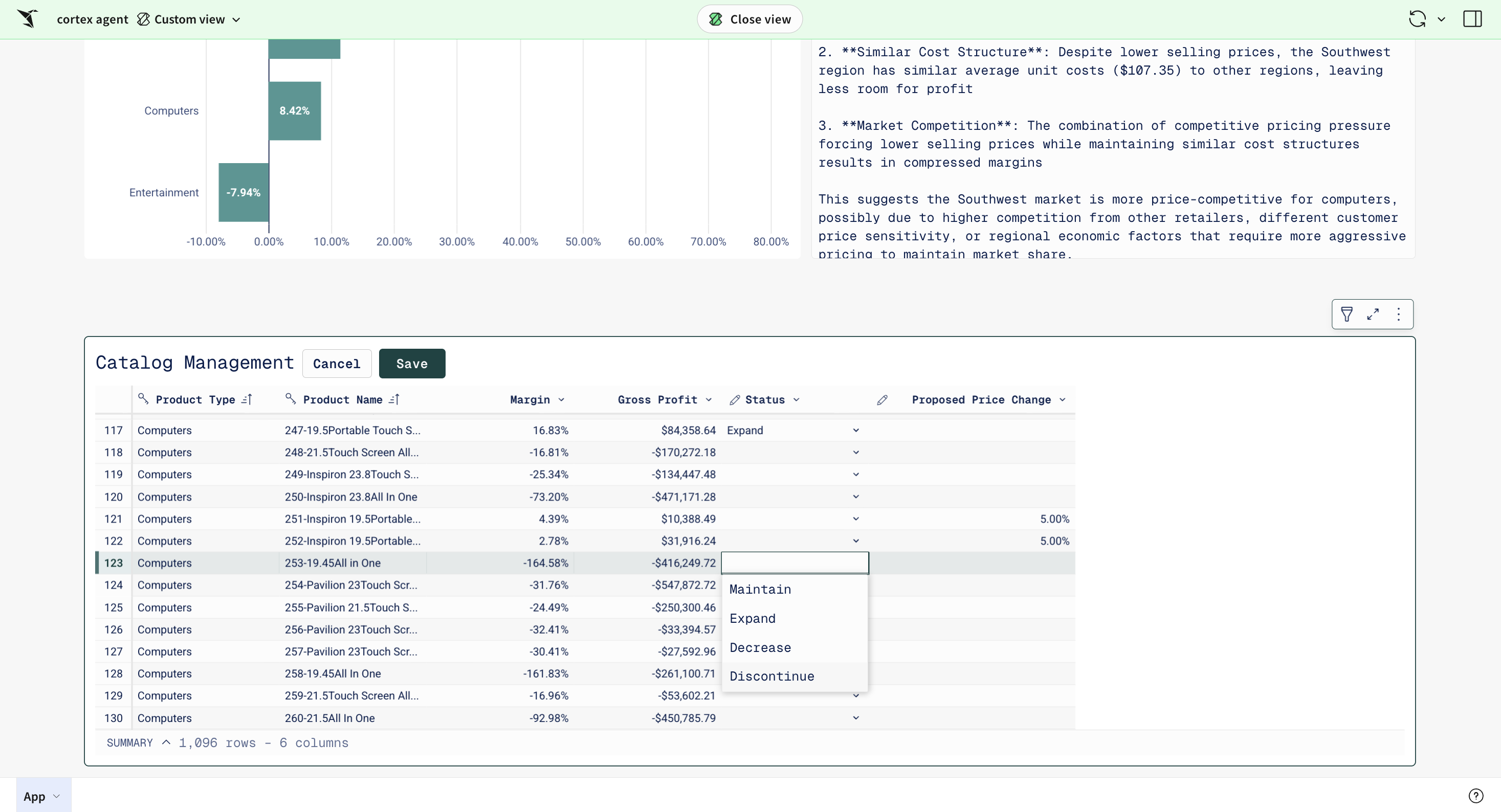The width and height of the screenshot is (1501, 812).
Task: Open the three-dot more options menu
Action: pyautogui.click(x=1399, y=314)
